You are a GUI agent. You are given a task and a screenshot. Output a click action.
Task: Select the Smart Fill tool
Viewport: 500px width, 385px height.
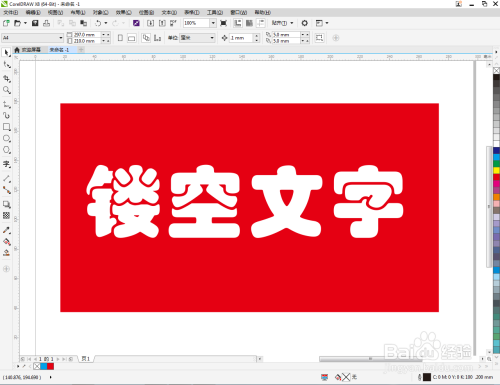tap(6, 253)
